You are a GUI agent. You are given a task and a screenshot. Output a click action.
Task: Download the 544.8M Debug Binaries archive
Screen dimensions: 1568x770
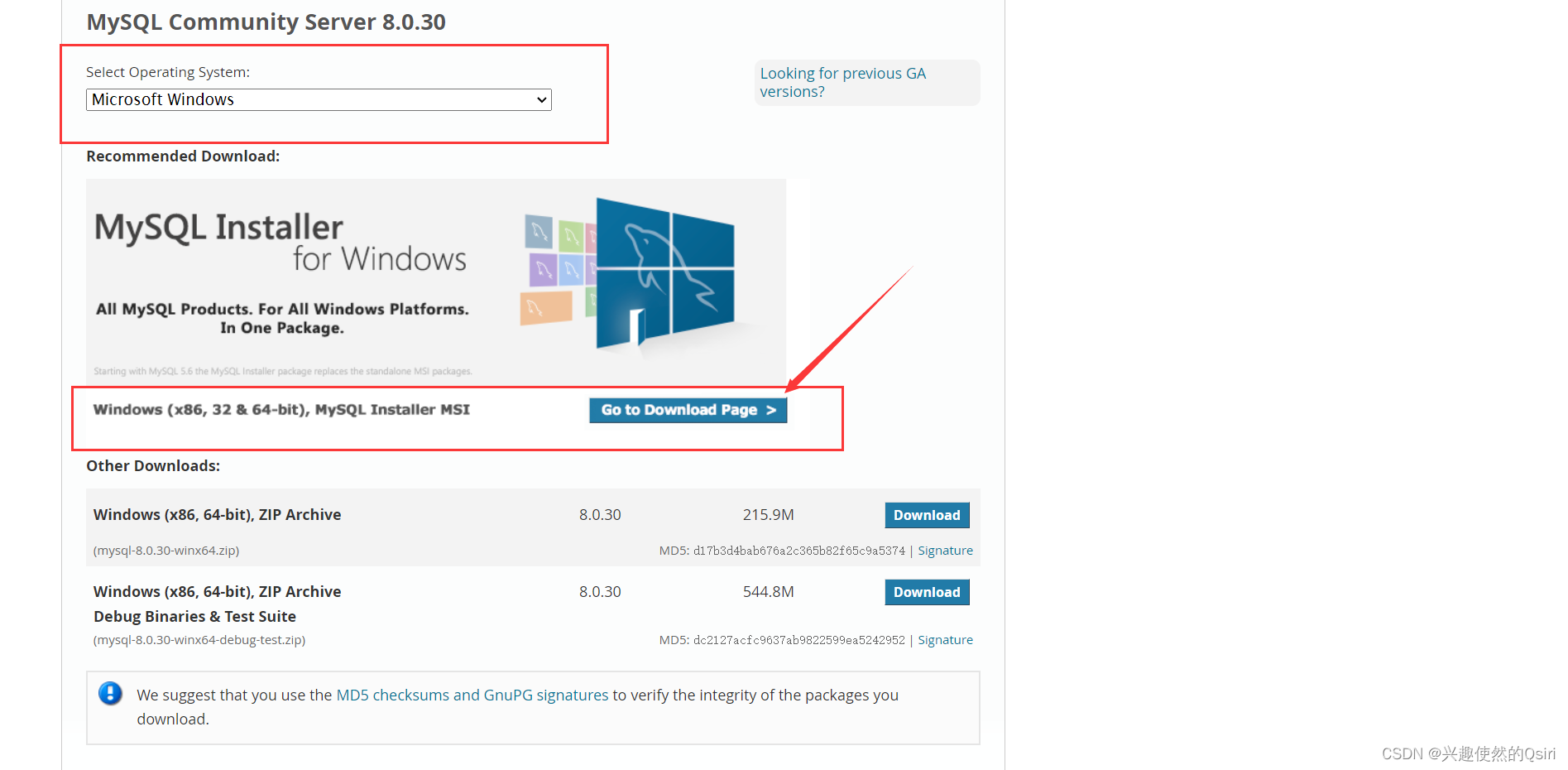927,592
